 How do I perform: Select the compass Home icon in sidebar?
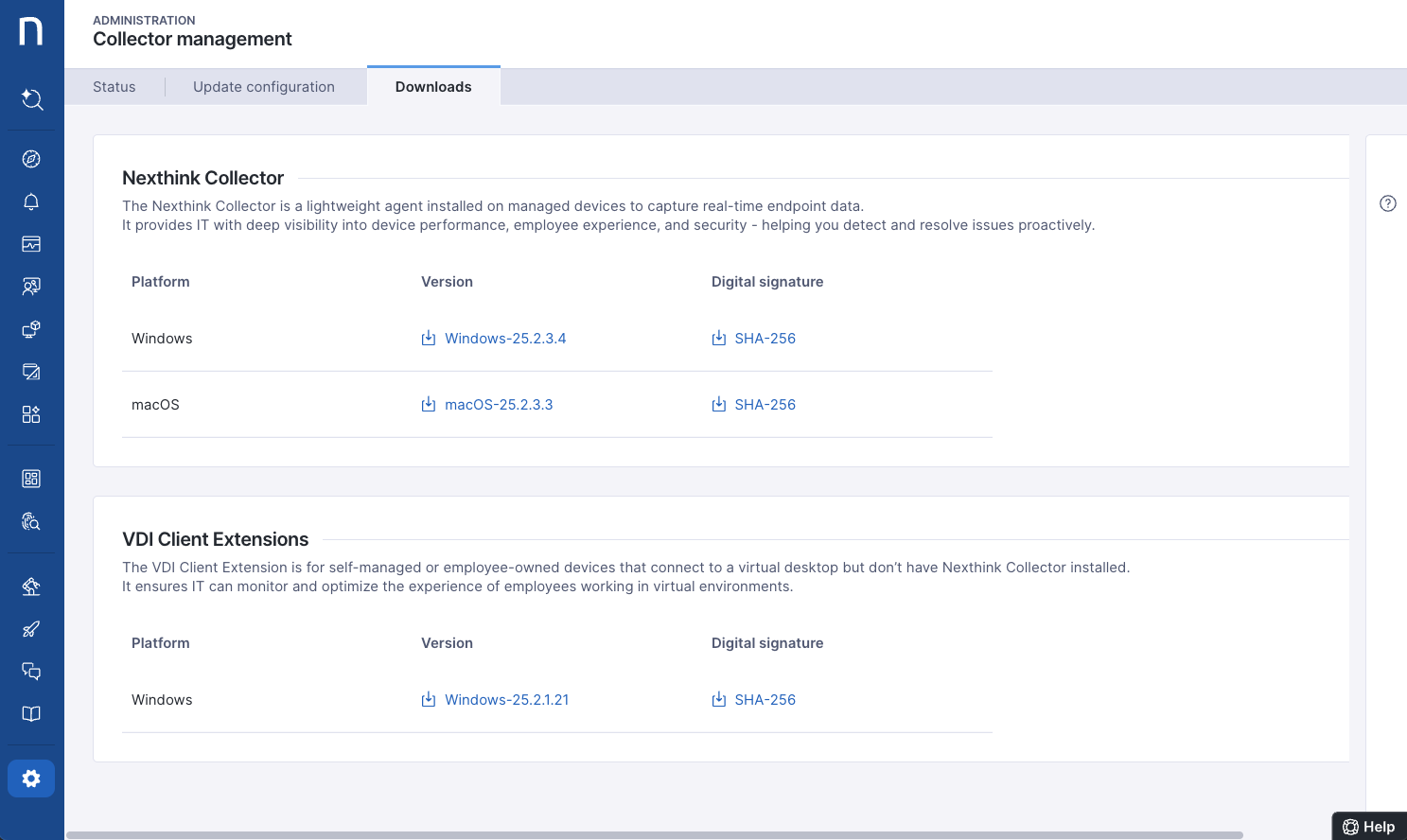click(x=31, y=159)
